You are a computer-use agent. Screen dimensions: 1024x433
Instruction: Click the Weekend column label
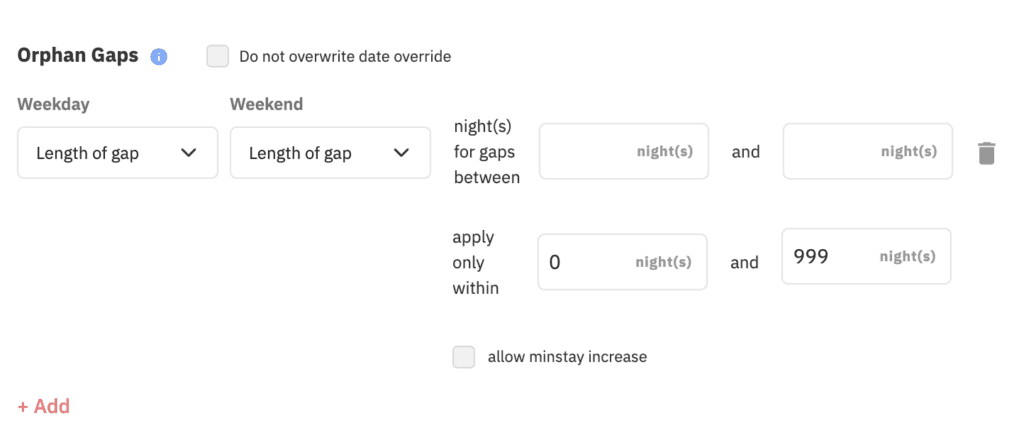point(266,104)
